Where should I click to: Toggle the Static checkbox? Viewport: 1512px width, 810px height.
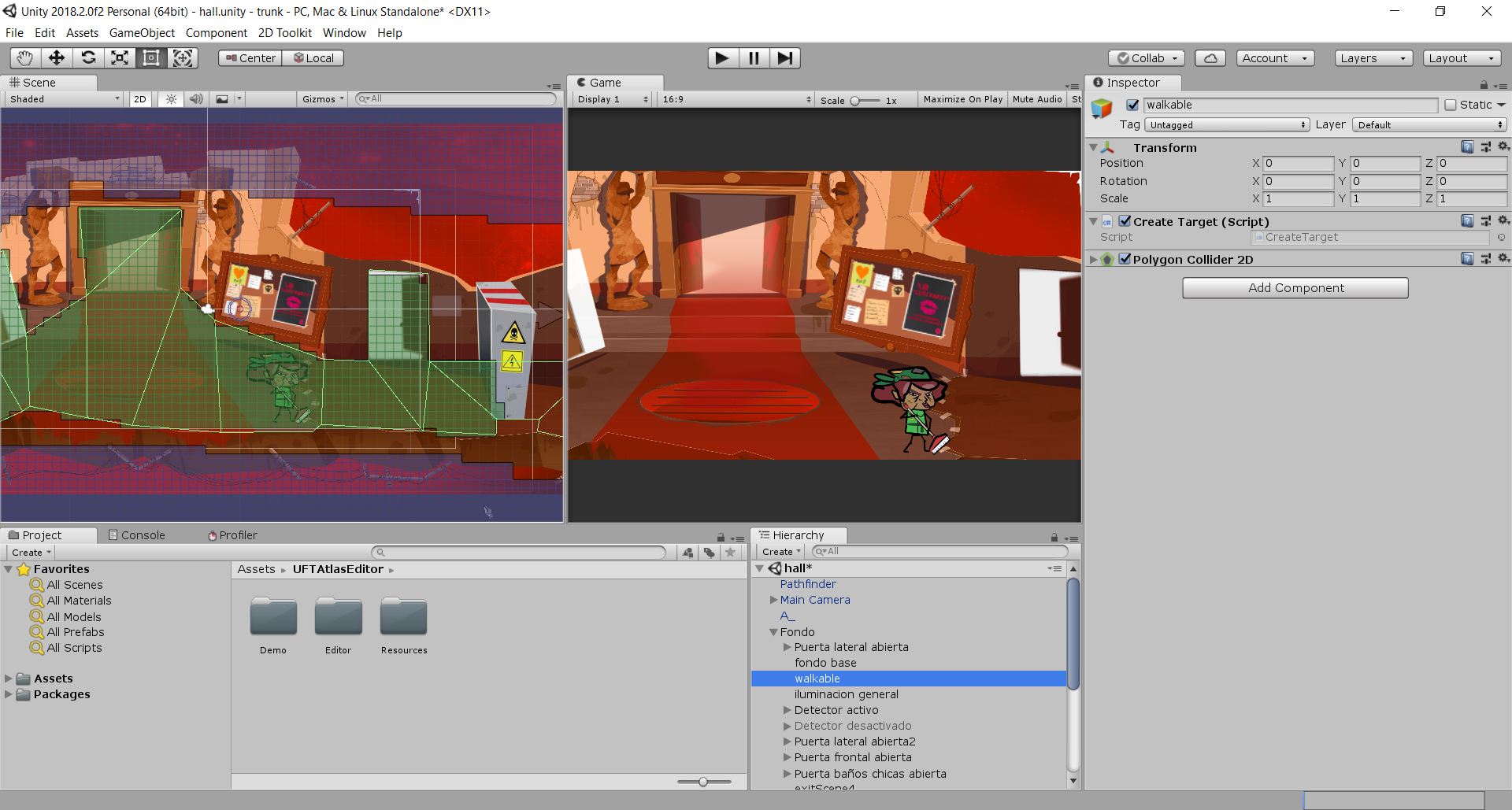tap(1451, 105)
